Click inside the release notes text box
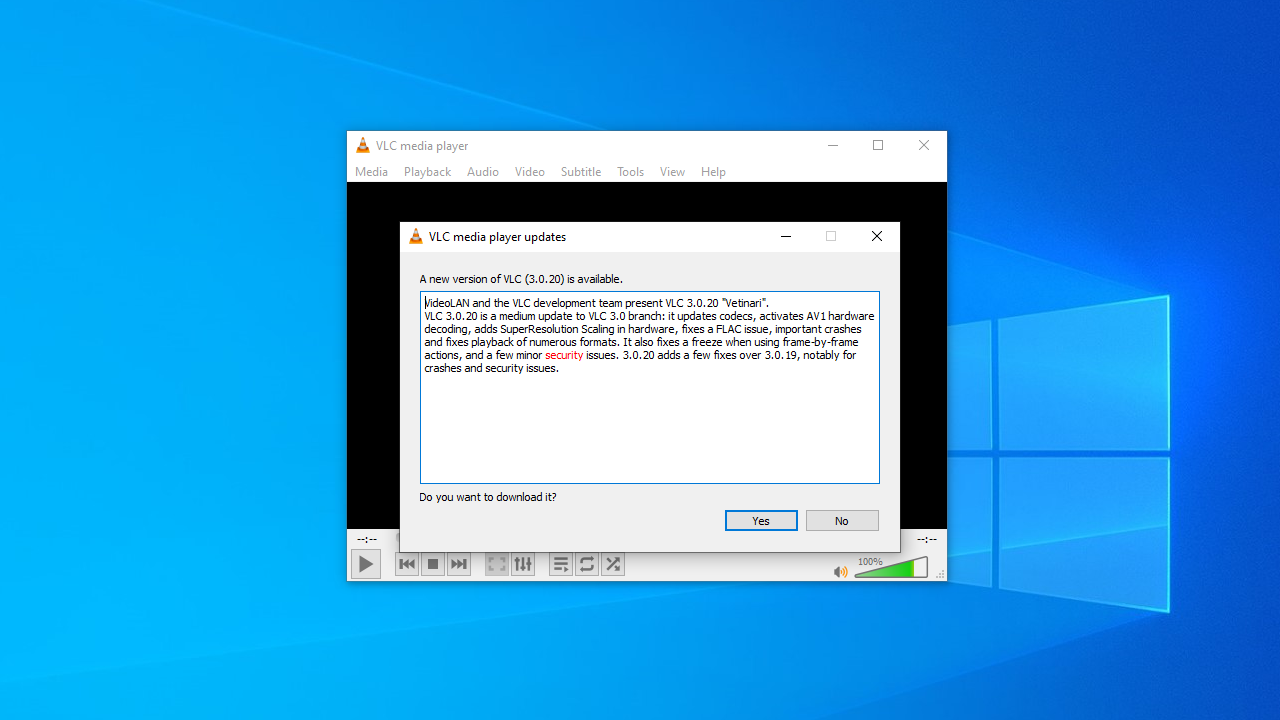This screenshot has width=1280, height=720. [x=650, y=388]
